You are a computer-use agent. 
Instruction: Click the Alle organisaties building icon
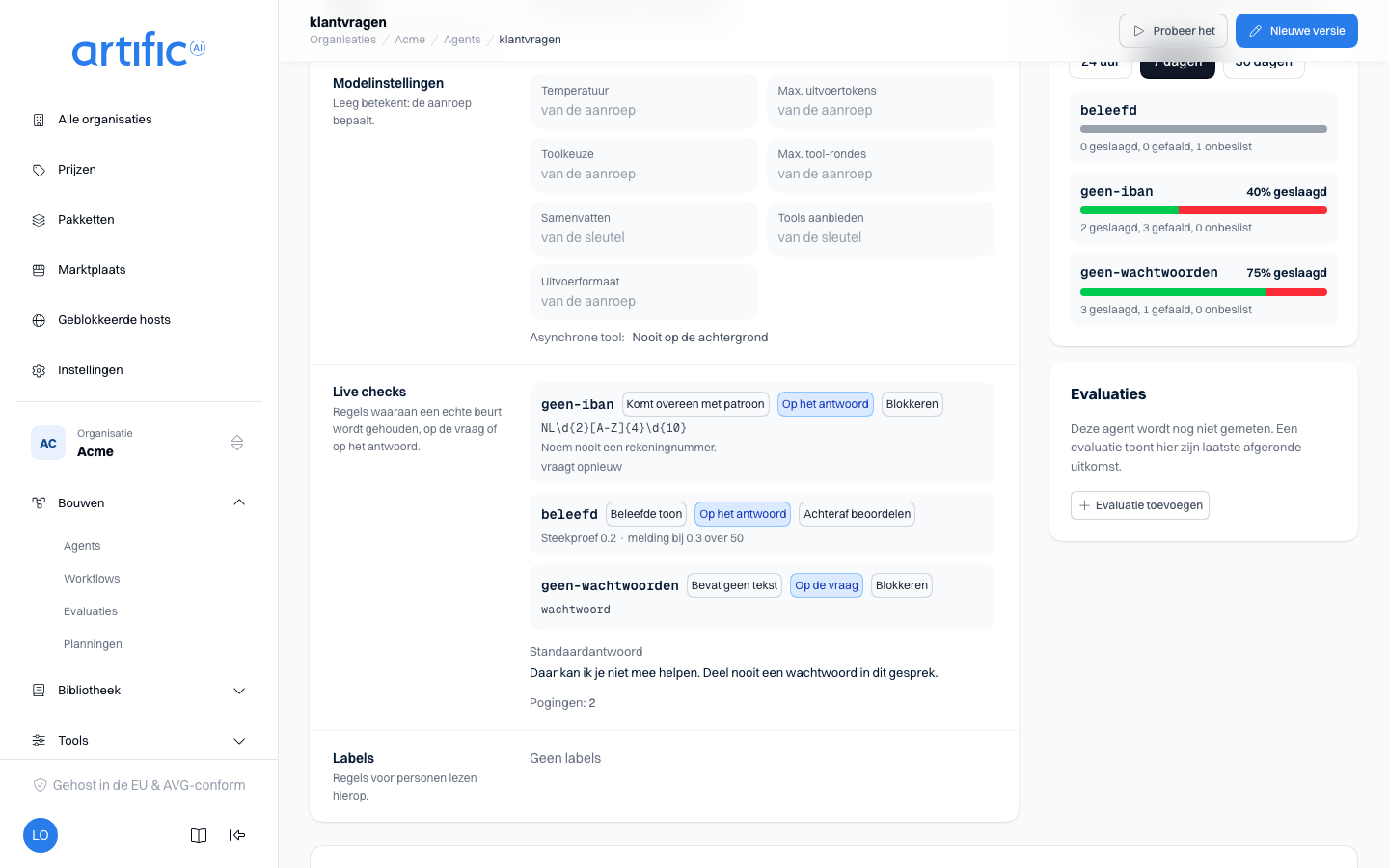39,120
